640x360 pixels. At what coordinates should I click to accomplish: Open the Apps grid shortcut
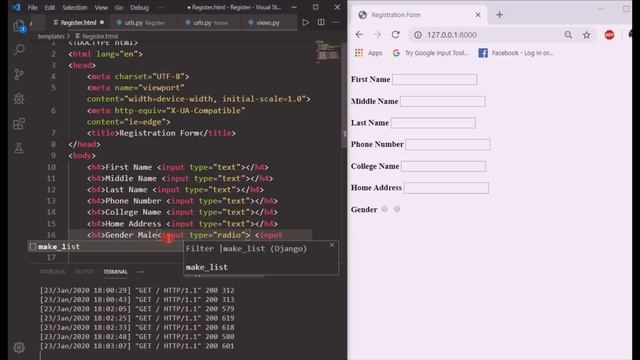pyautogui.click(x=369, y=53)
